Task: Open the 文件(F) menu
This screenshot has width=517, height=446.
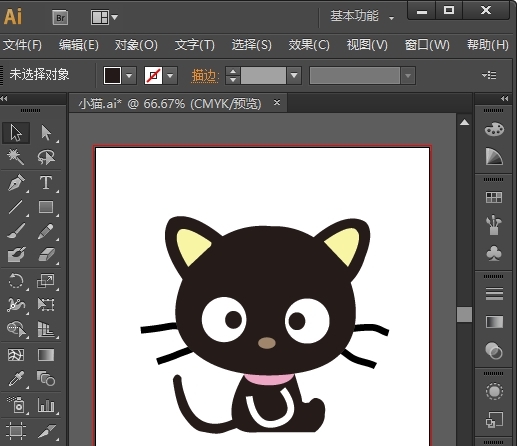Action: tap(22, 45)
